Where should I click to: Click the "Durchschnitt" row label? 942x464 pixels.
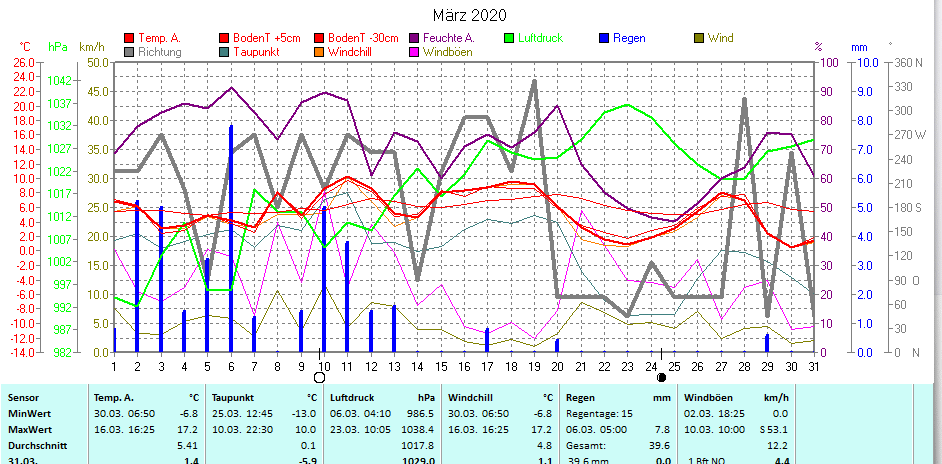[37, 446]
